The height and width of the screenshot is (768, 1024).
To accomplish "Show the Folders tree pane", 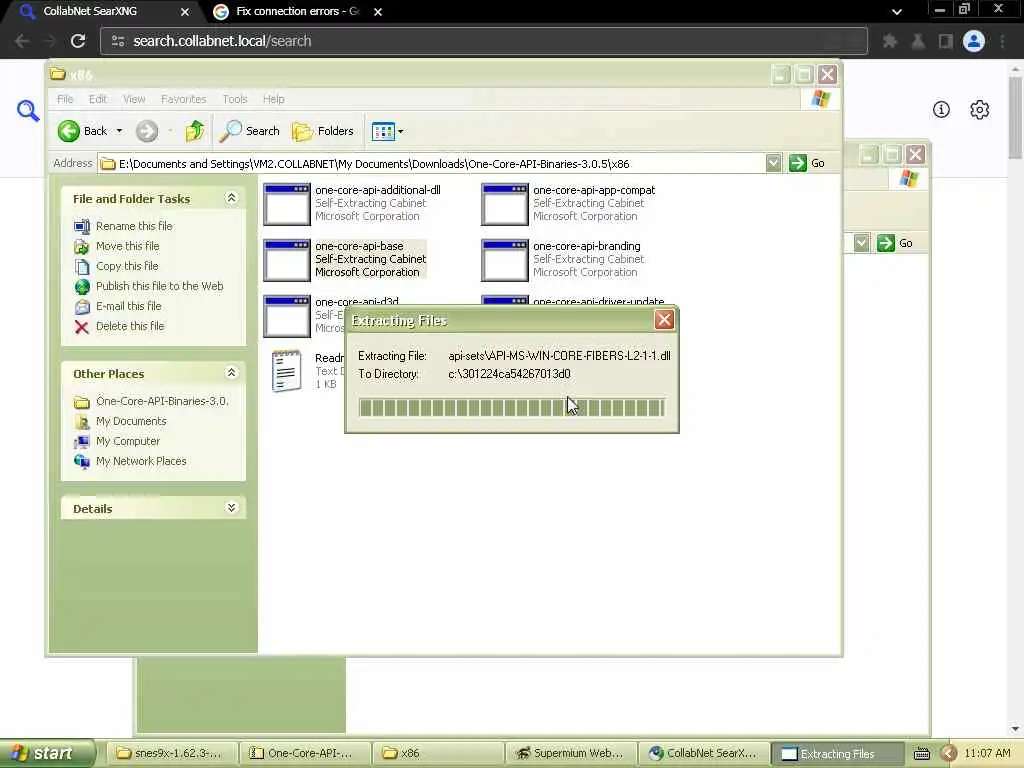I will tap(323, 131).
